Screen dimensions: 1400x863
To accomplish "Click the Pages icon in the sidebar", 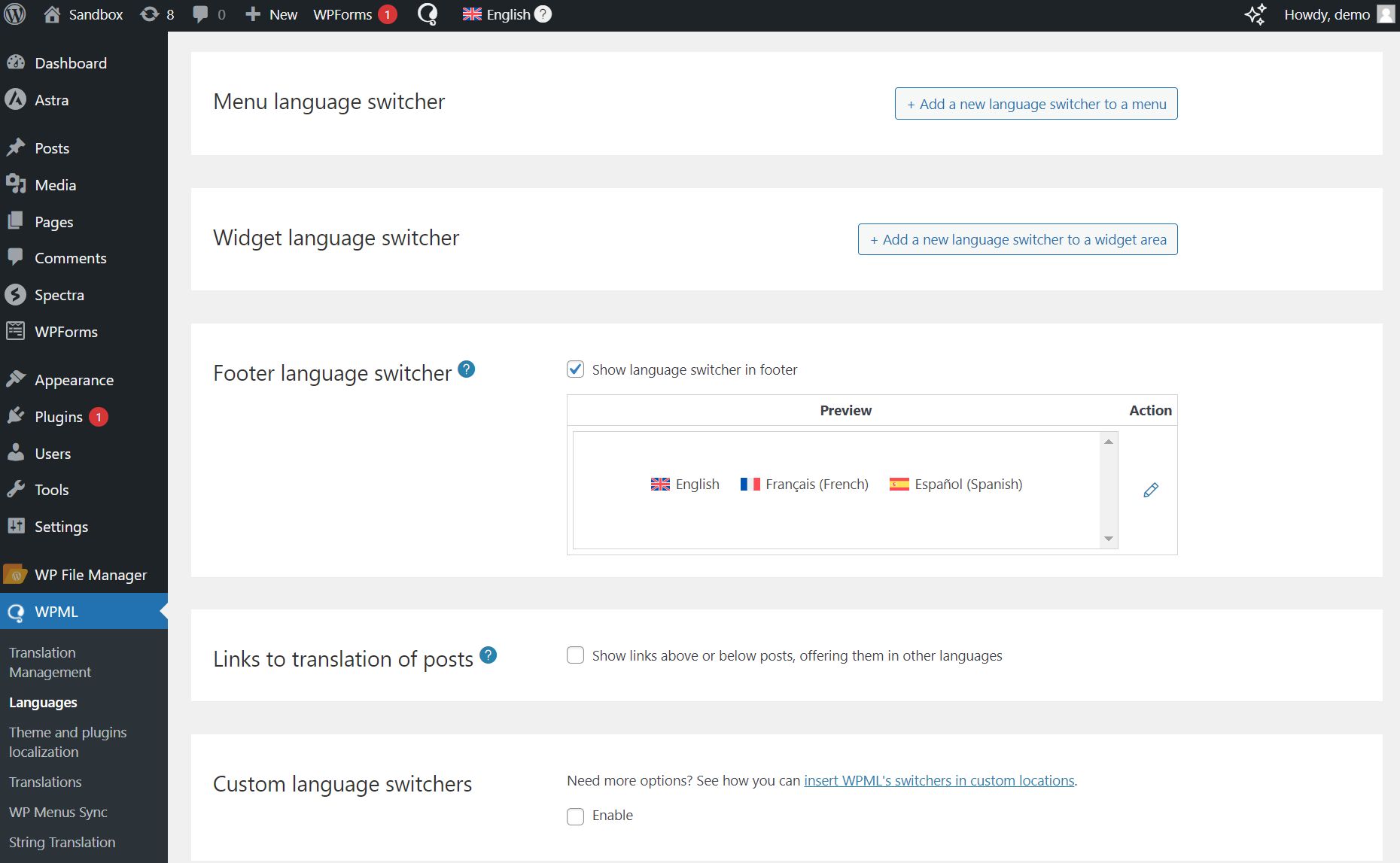I will 16,221.
